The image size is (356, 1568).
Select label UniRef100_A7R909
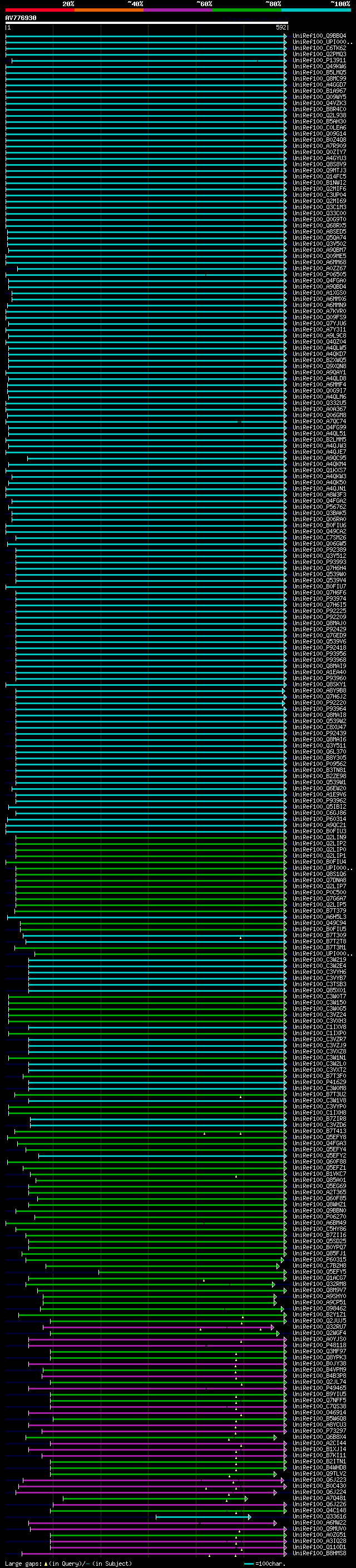coord(319,146)
